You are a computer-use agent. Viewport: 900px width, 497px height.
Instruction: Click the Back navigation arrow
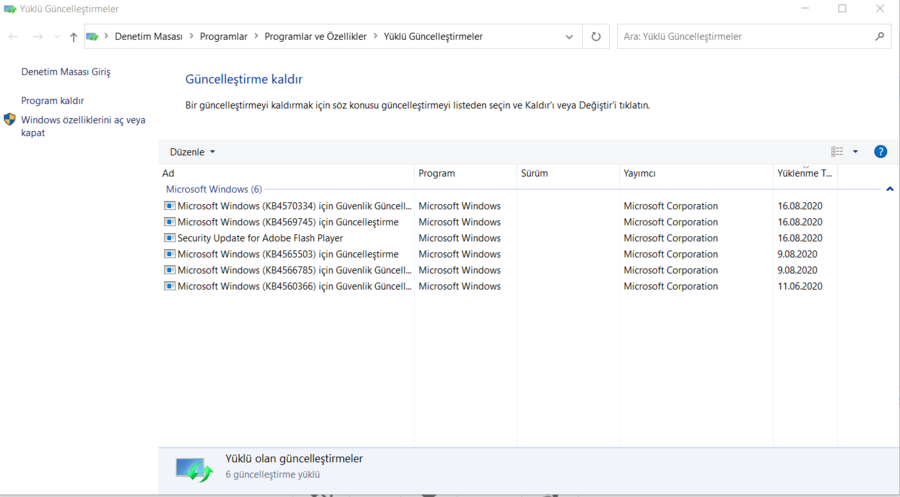13,37
